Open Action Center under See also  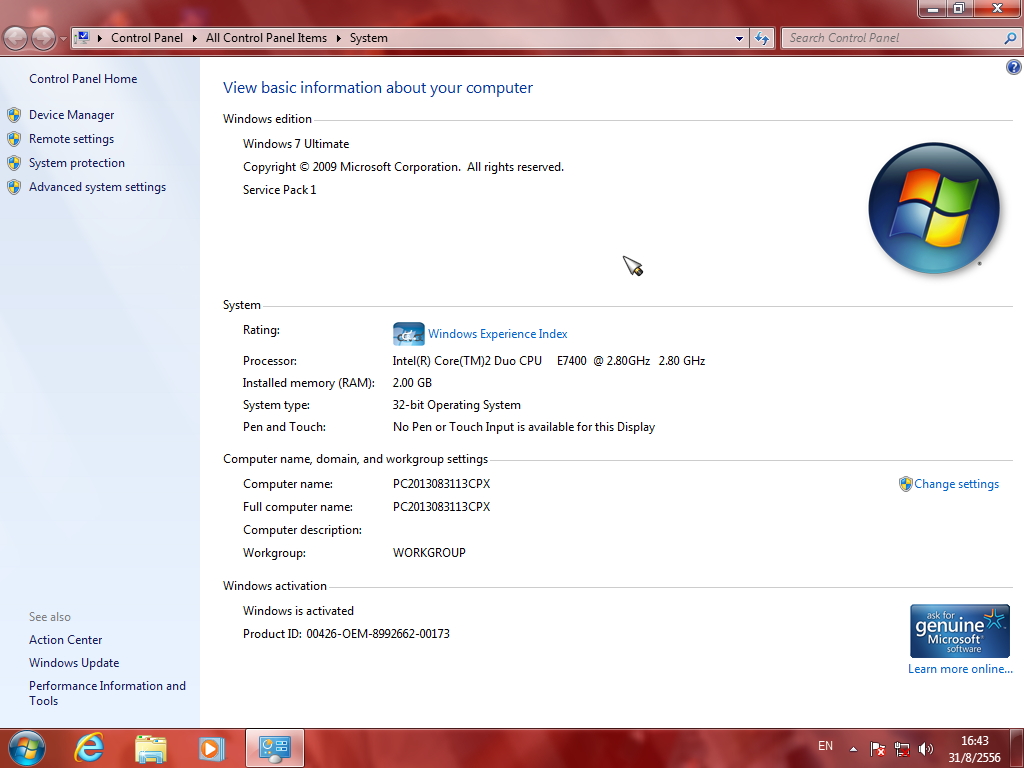click(65, 640)
